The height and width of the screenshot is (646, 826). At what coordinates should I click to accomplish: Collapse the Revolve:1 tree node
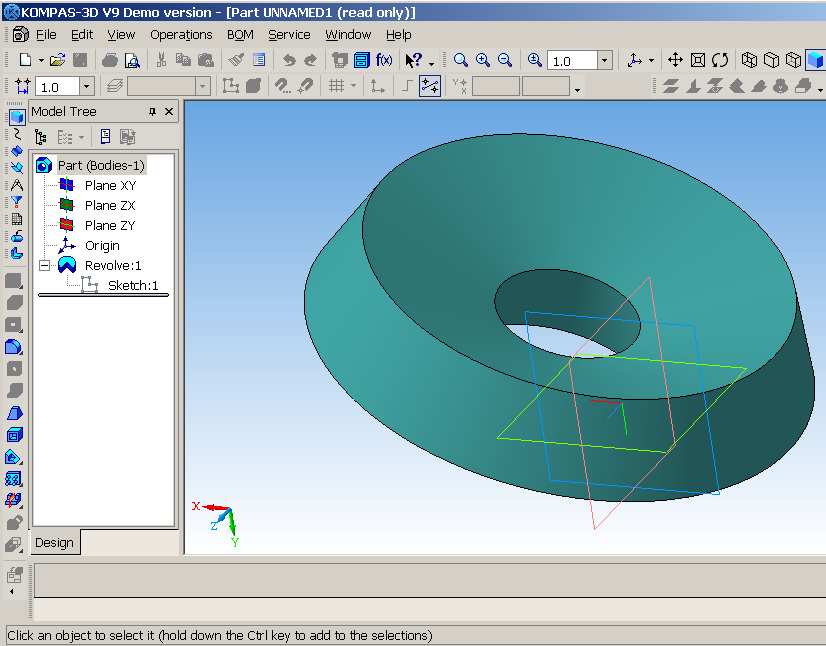pos(45,266)
